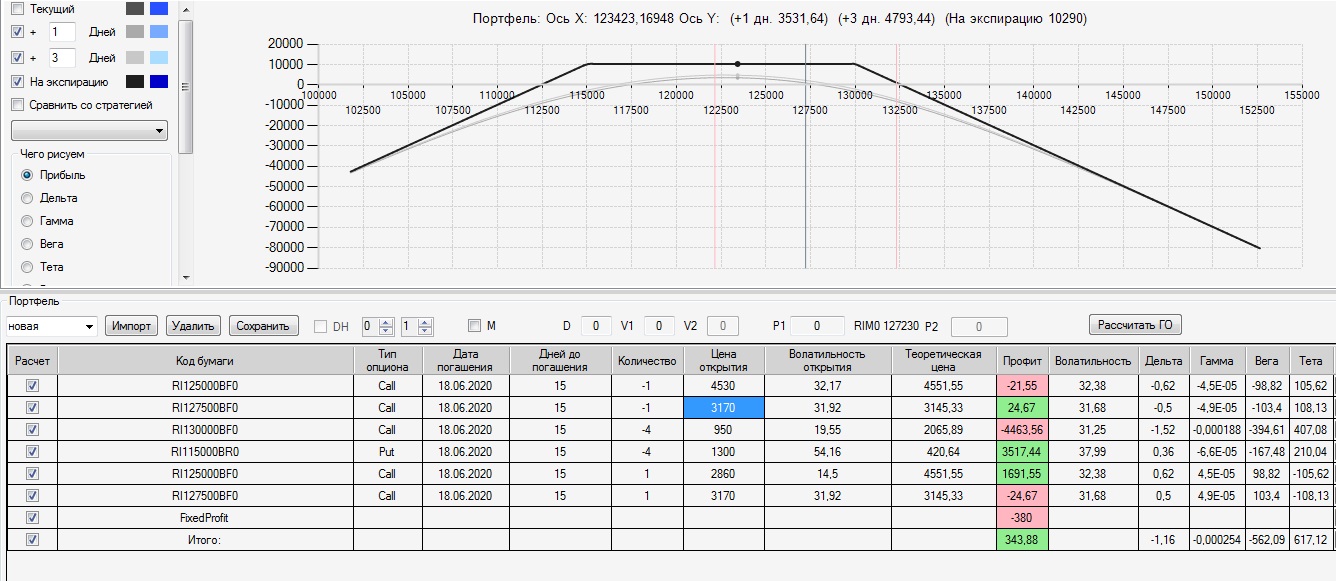Open the strategy comparison dropdown
The height and width of the screenshot is (581, 1336).
click(89, 131)
